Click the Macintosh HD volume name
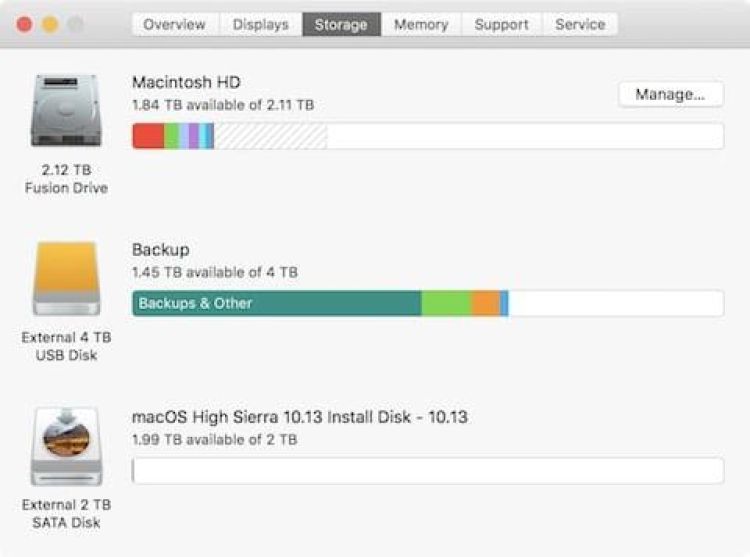Image resolution: width=750 pixels, height=557 pixels. point(186,82)
